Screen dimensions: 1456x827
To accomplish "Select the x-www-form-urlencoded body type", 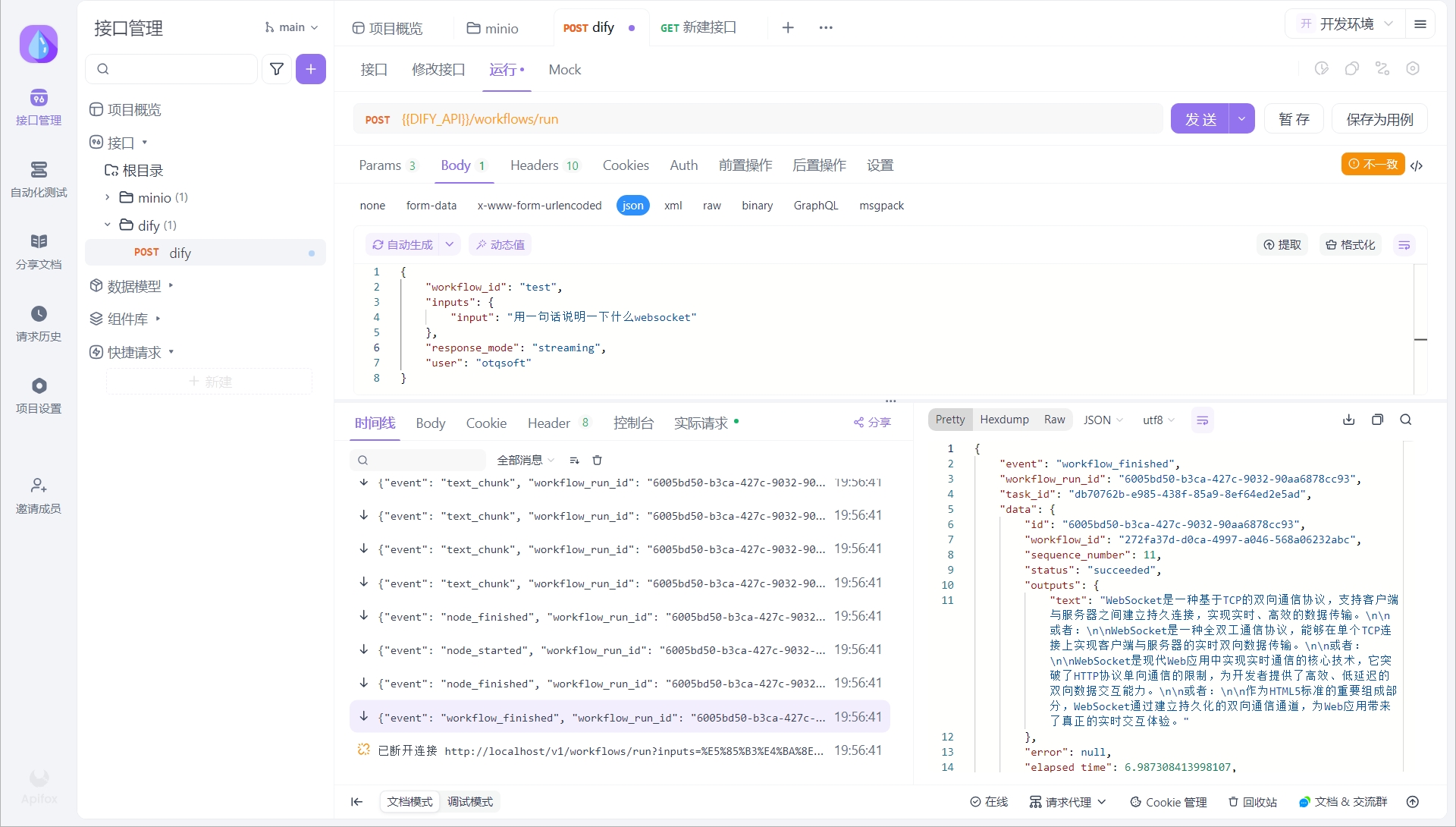I will tap(539, 206).
